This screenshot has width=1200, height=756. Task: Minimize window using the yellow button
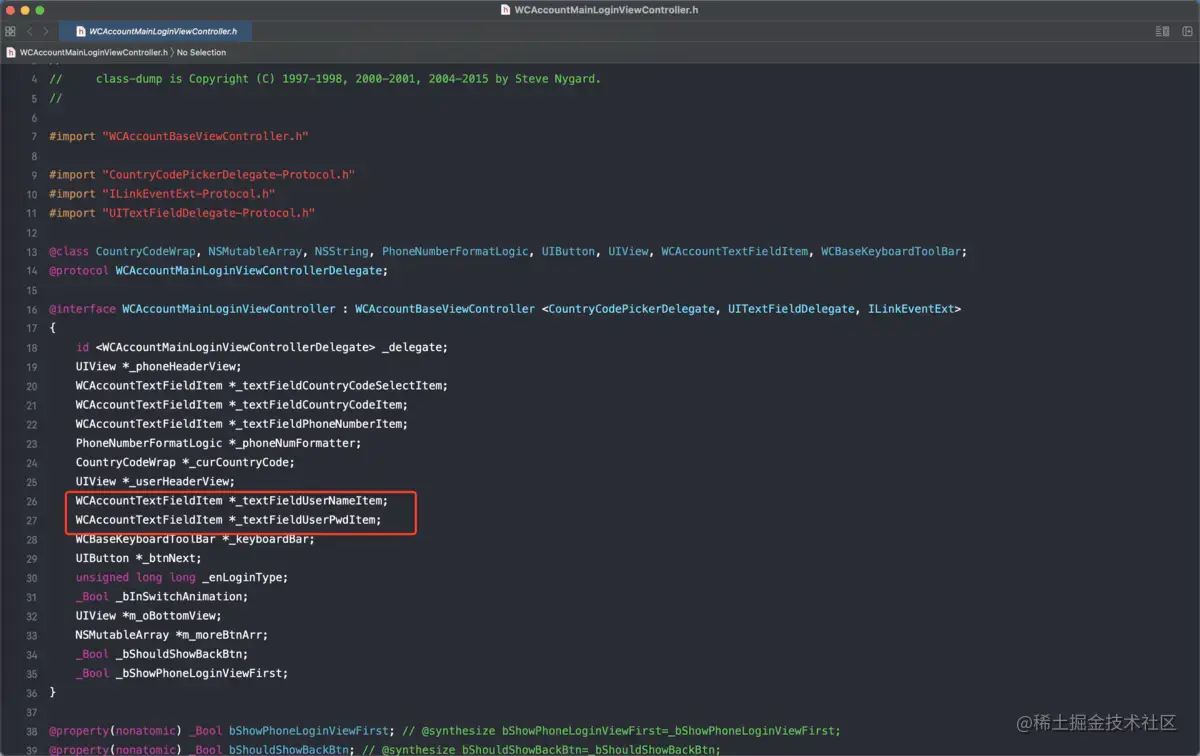[25, 10]
